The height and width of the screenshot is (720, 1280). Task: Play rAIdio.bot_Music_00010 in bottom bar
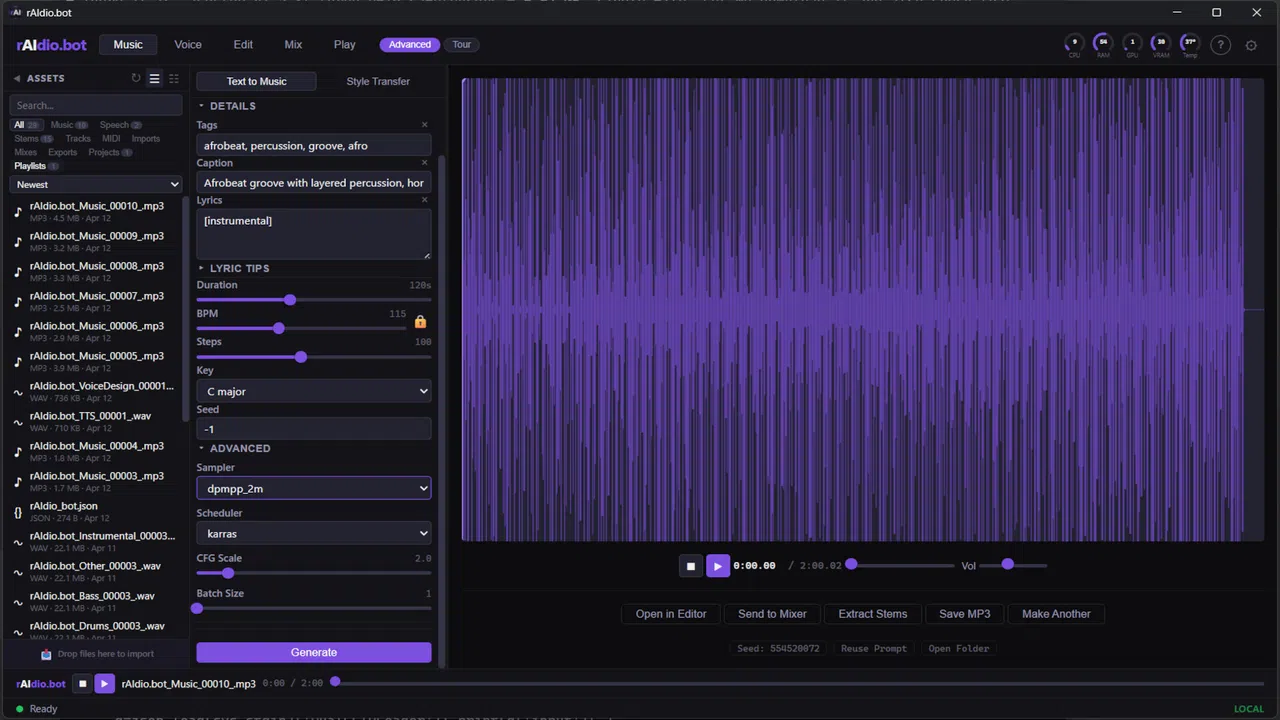104,684
